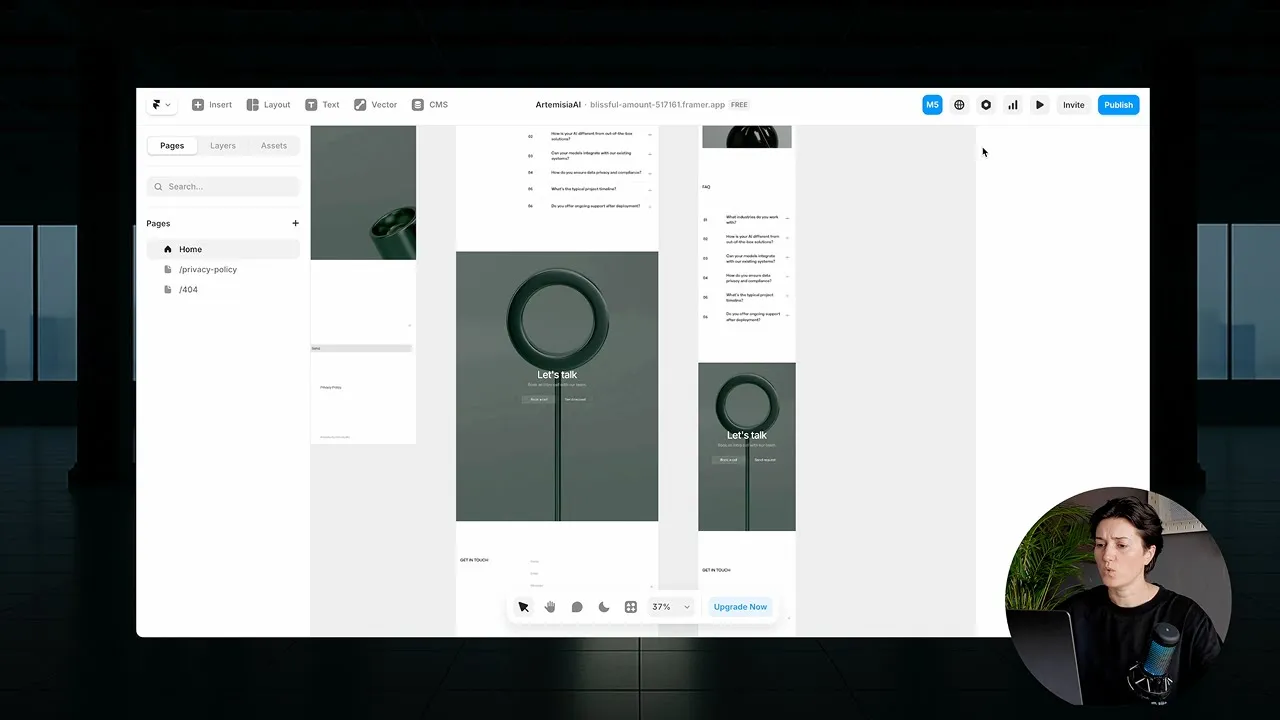Switch to the Assets tab
The height and width of the screenshot is (720, 1280).
click(274, 146)
